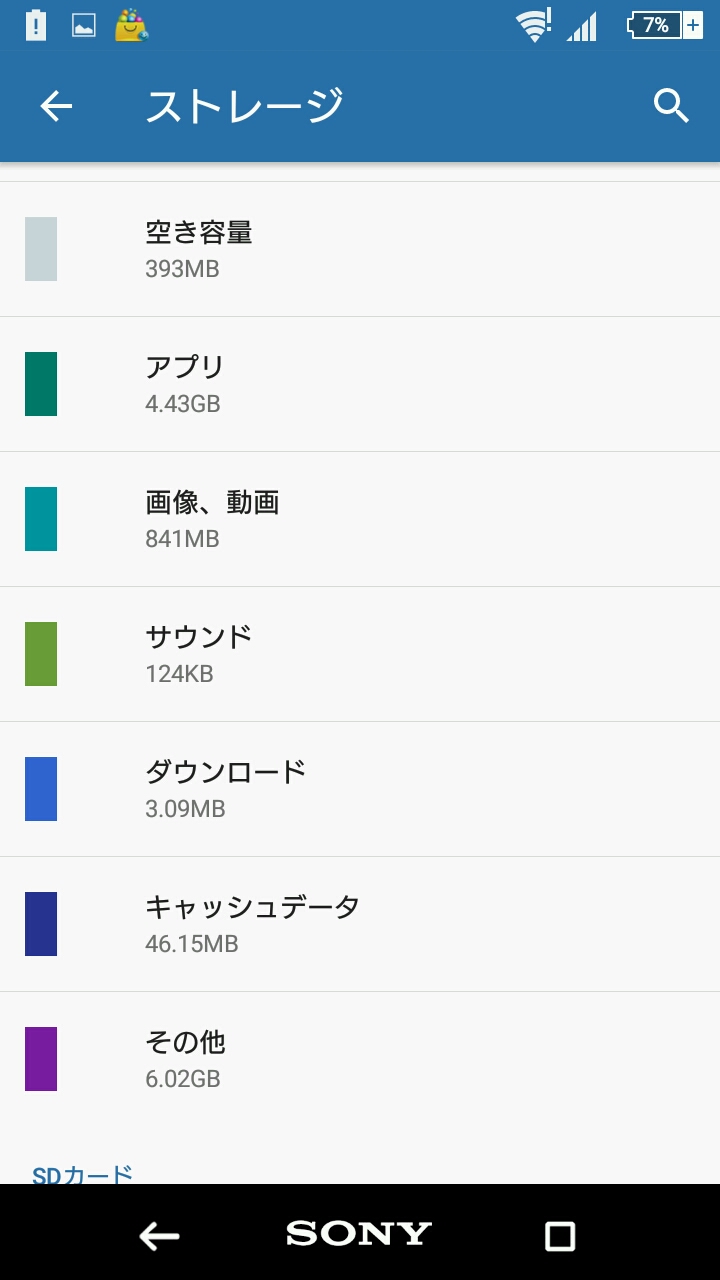Viewport: 720px width, 1280px height.
Task: Open search with the magnifier icon
Action: (671, 105)
